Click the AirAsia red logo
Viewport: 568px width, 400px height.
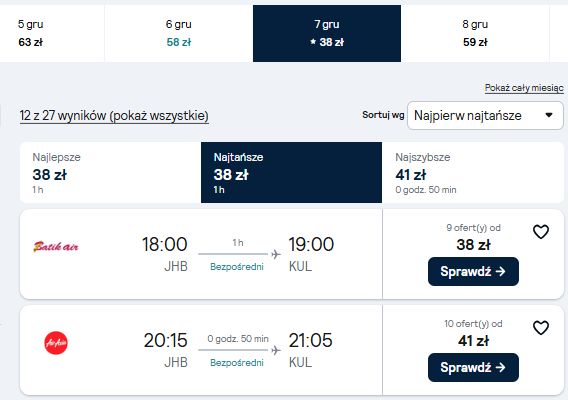pos(56,343)
